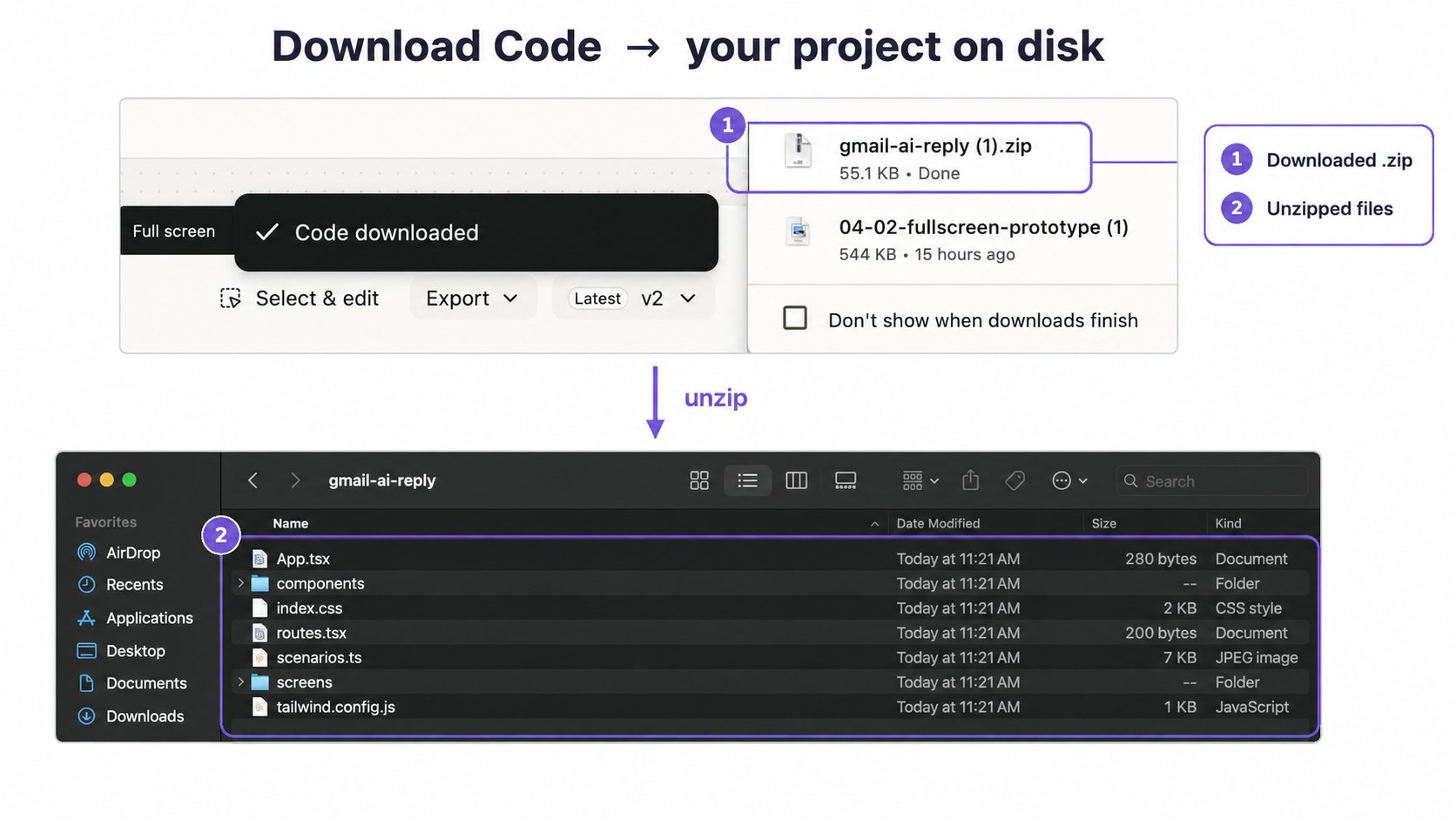Screen dimensions: 1456x819
Task: Open the gmail-ai-reply (1).zip download
Action: (x=910, y=158)
